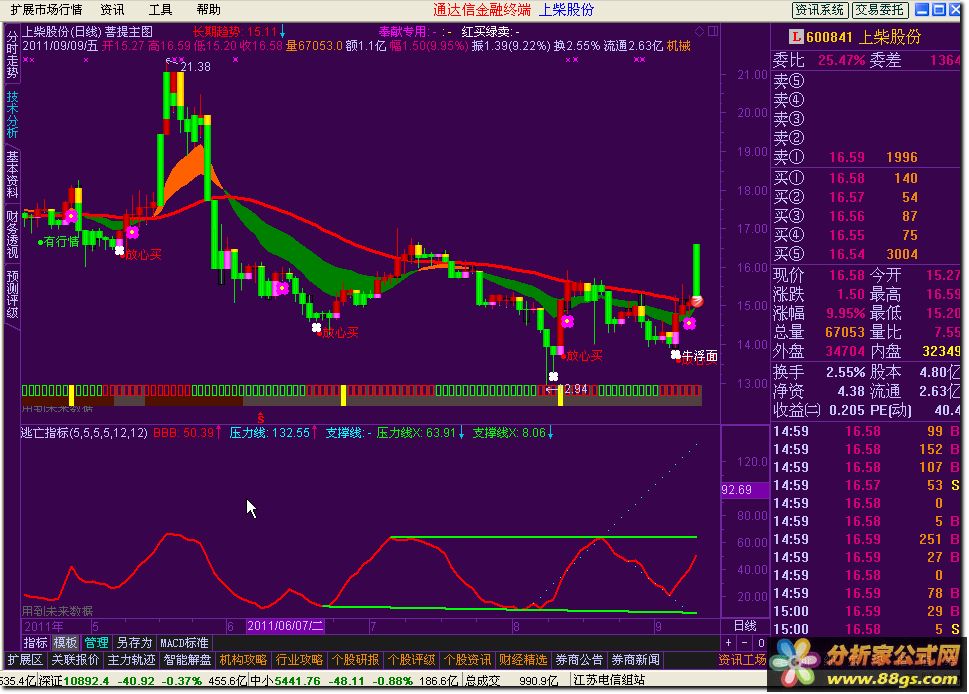The height and width of the screenshot is (694, 969).
Task: Click the 上柴股份(日线) 菩提主图 chart title
Action: tap(87, 32)
